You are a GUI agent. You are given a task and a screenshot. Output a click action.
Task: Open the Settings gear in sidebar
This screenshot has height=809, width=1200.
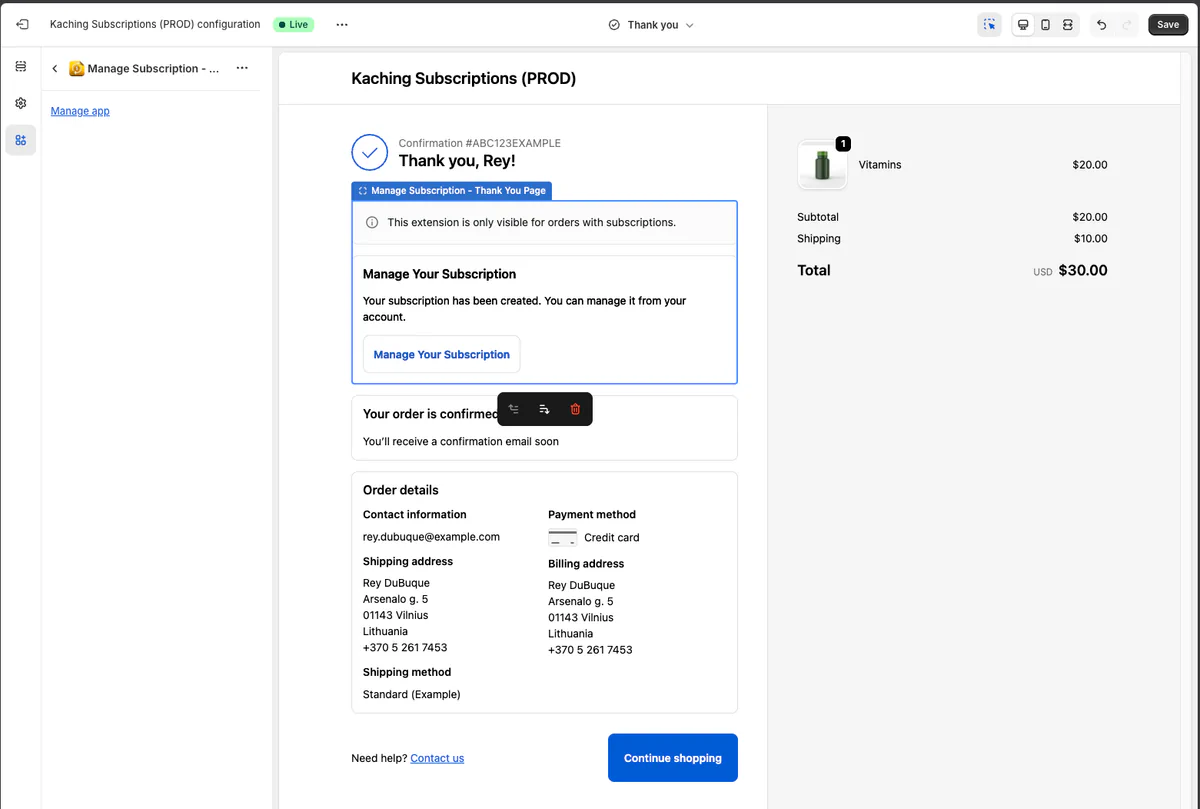pos(20,103)
